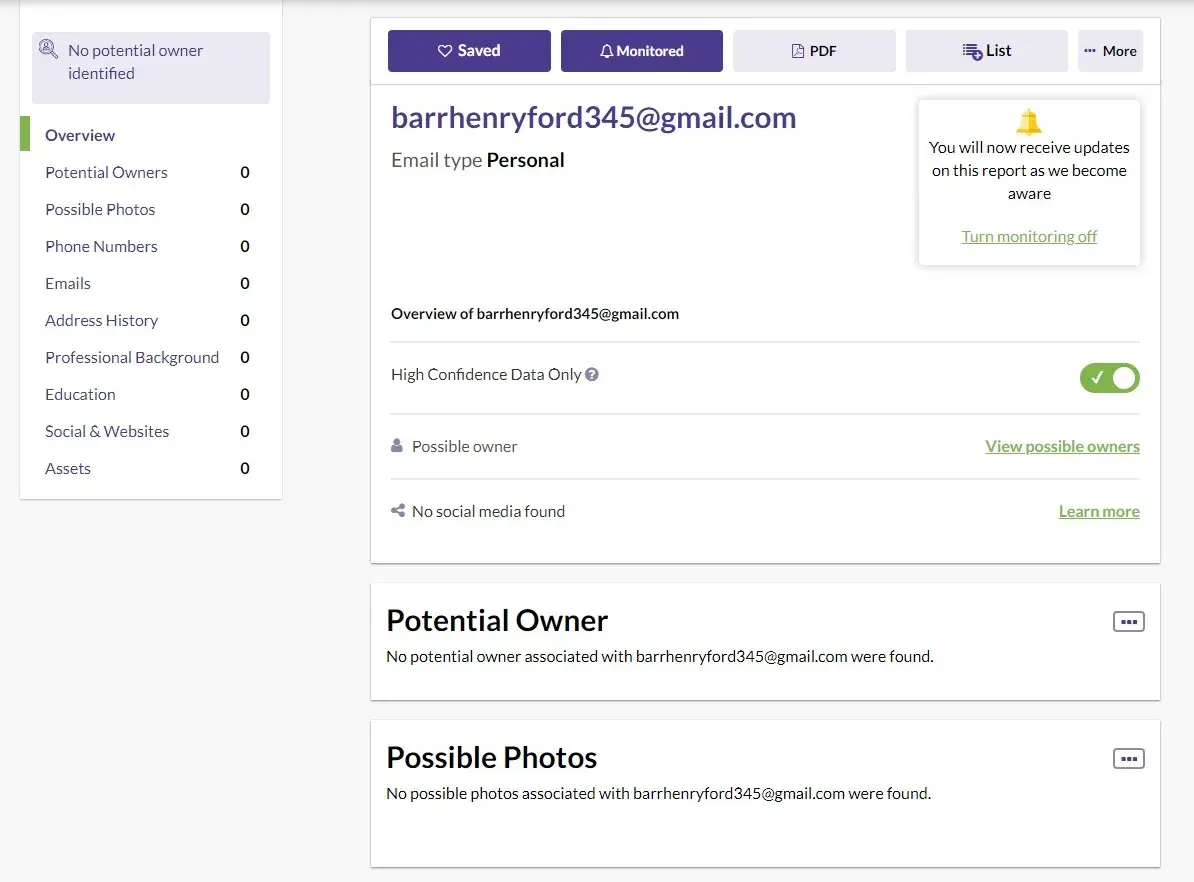
Task: Expand Possible Photos section options menu
Action: [1129, 759]
